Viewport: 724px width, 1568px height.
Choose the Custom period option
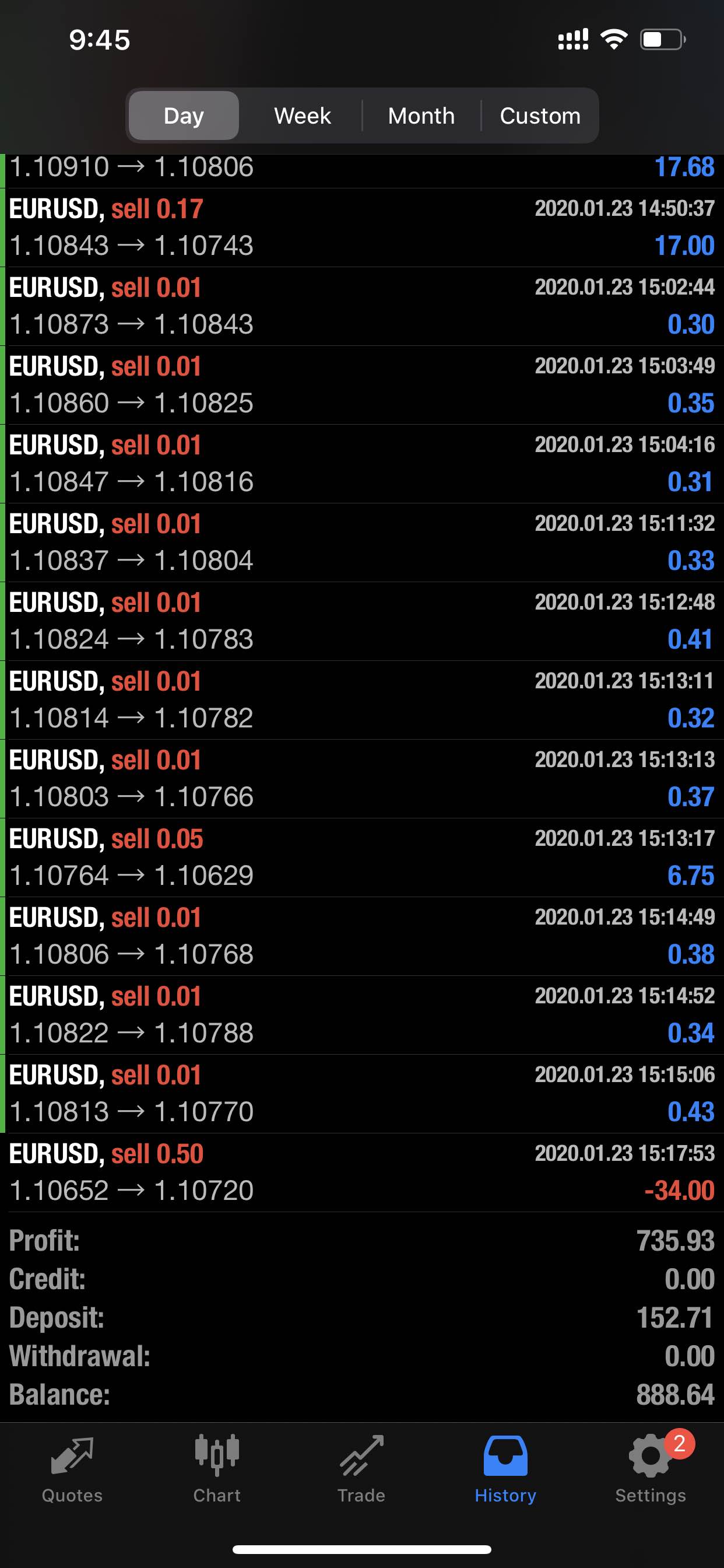click(x=540, y=116)
